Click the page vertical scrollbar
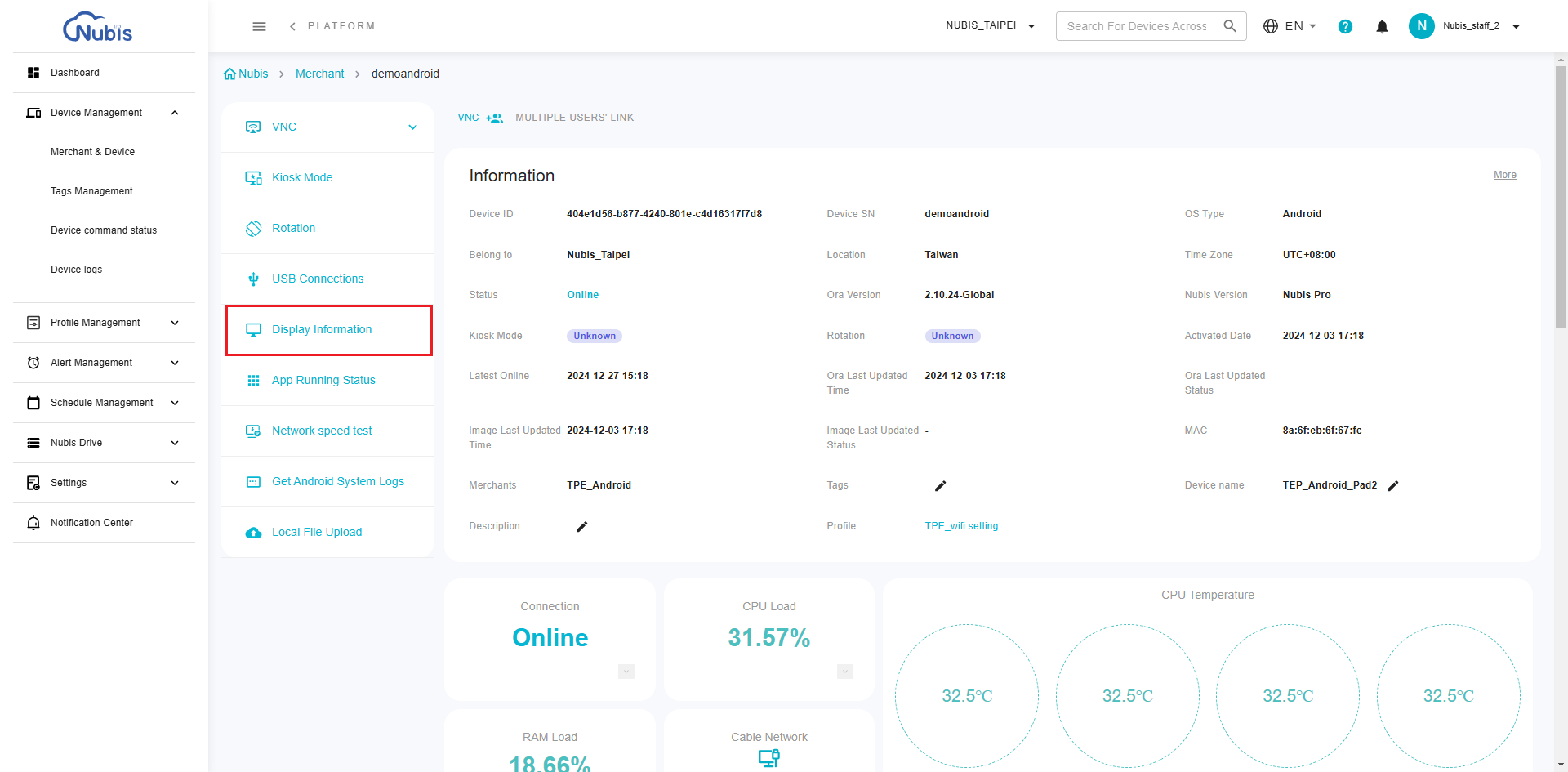This screenshot has height=772, width=1568. pos(1561,196)
